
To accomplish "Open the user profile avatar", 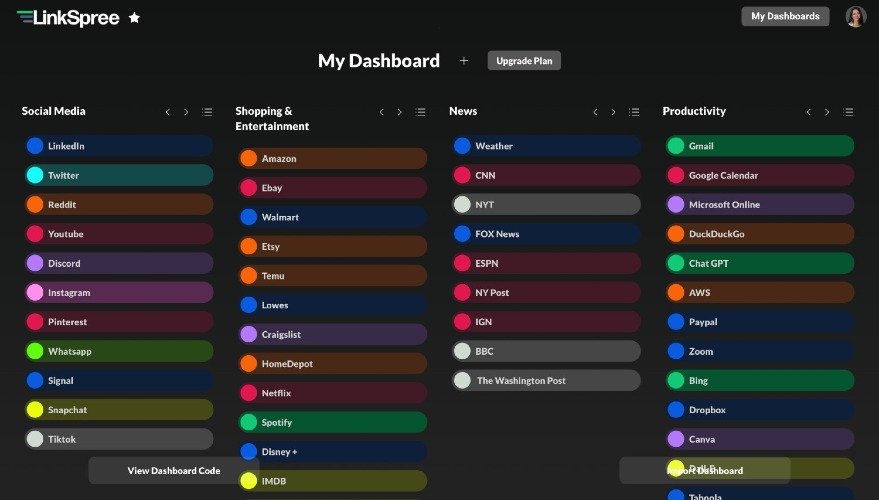I will click(x=855, y=17).
